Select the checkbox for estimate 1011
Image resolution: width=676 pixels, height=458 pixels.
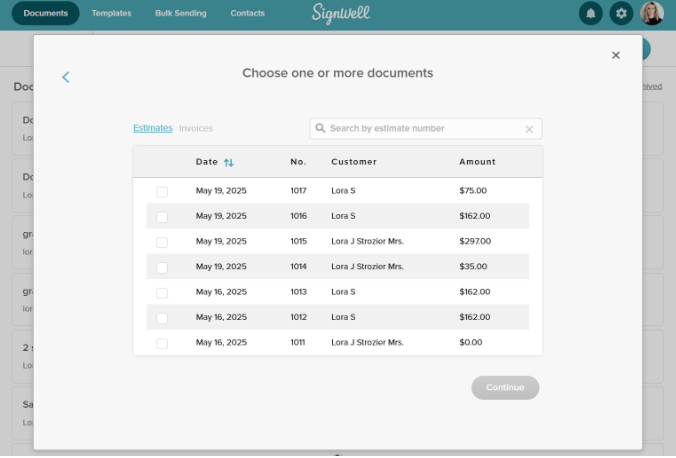162,343
